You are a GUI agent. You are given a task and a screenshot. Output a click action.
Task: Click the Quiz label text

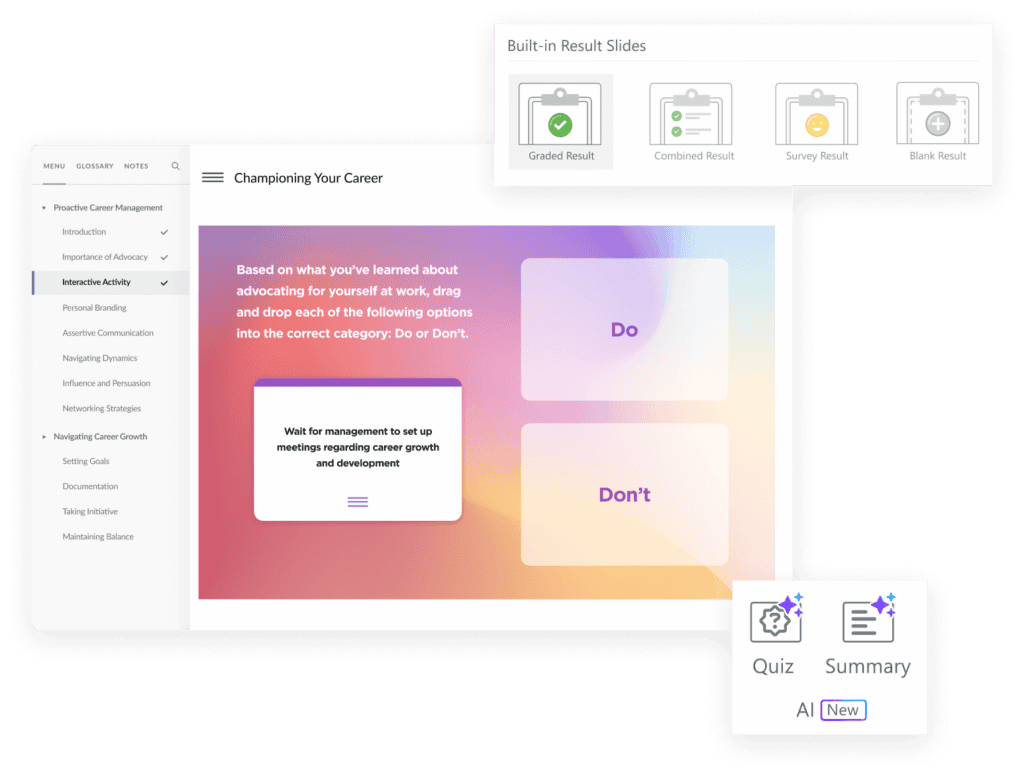[773, 666]
